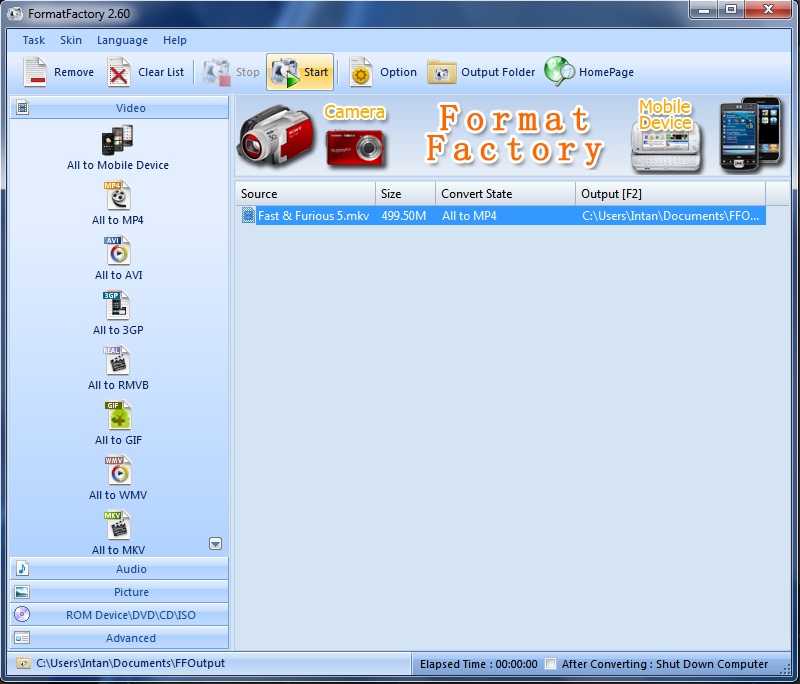
Task: Choose the All to GIF icon
Action: (118, 416)
